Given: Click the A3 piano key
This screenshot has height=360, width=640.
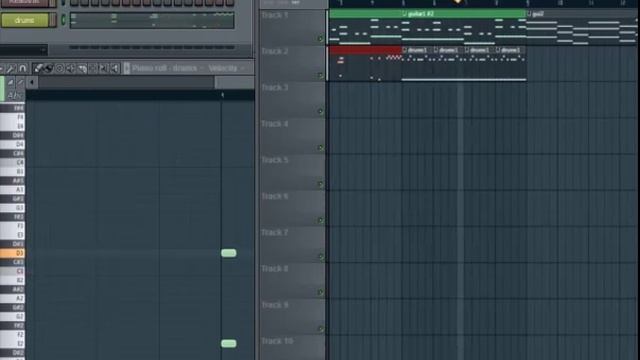Looking at the screenshot, I should pyautogui.click(x=12, y=190).
